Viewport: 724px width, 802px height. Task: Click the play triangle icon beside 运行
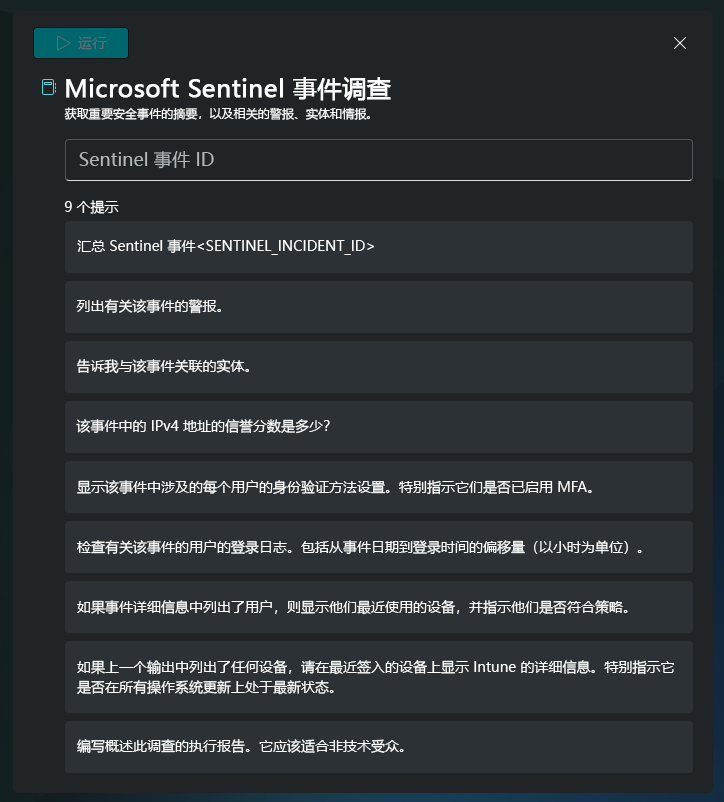(x=63, y=43)
